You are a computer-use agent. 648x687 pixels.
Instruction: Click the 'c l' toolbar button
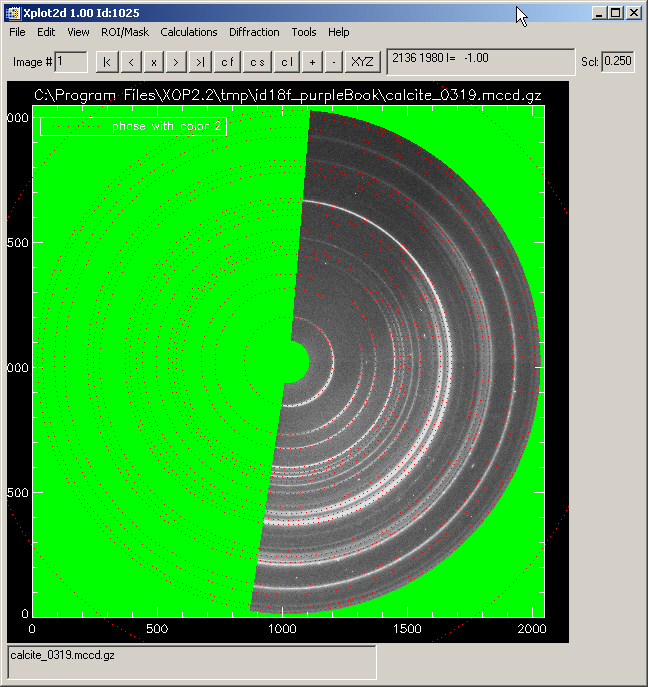click(287, 62)
